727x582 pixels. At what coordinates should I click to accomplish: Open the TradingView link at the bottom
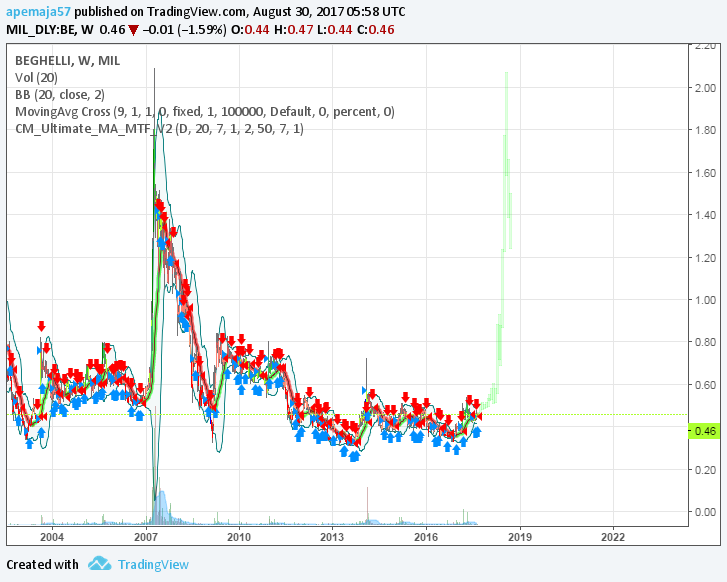[x=153, y=564]
